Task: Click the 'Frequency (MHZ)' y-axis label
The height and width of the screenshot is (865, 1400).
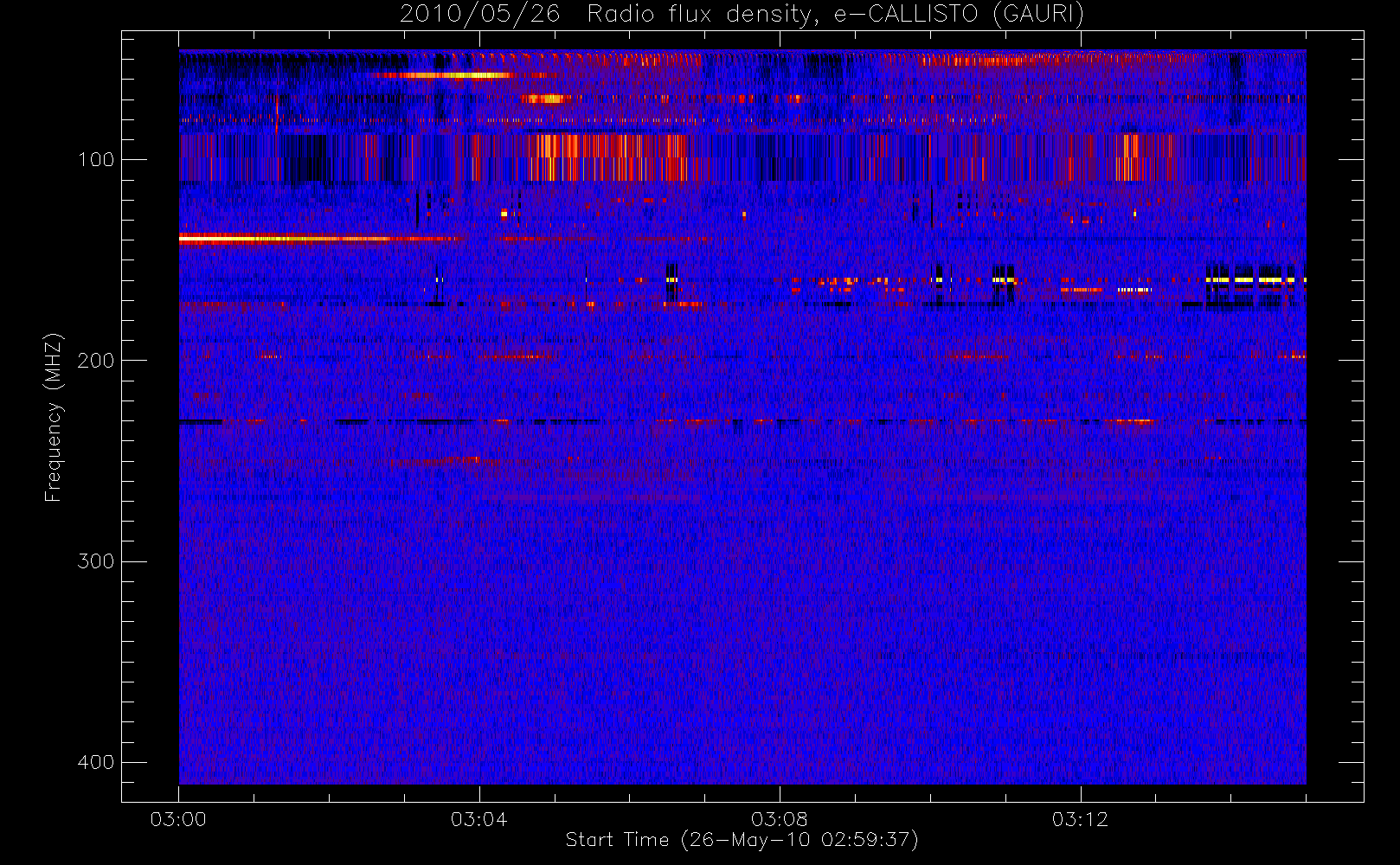Action: (54, 417)
